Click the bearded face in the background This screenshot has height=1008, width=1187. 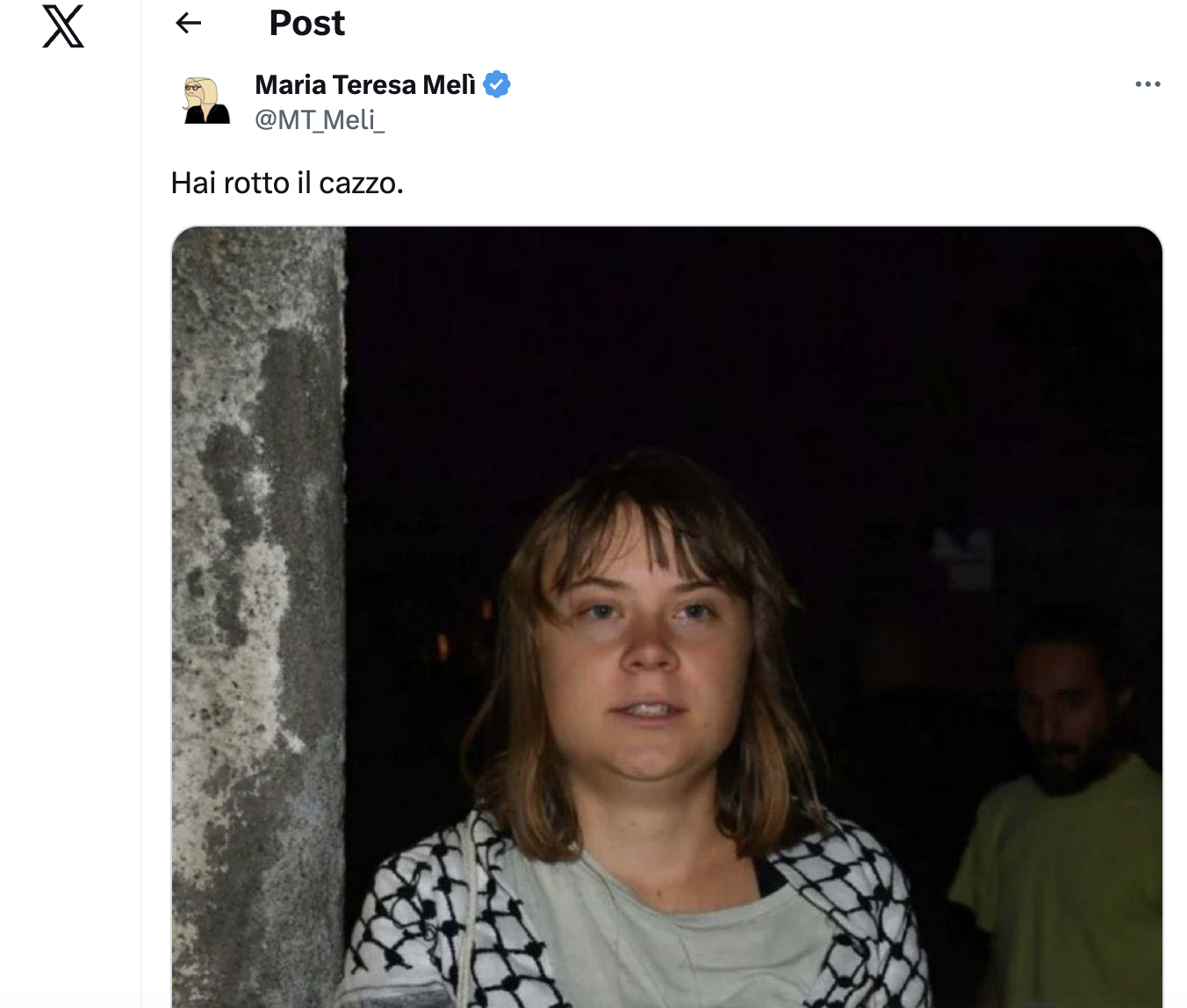pos(1062,720)
